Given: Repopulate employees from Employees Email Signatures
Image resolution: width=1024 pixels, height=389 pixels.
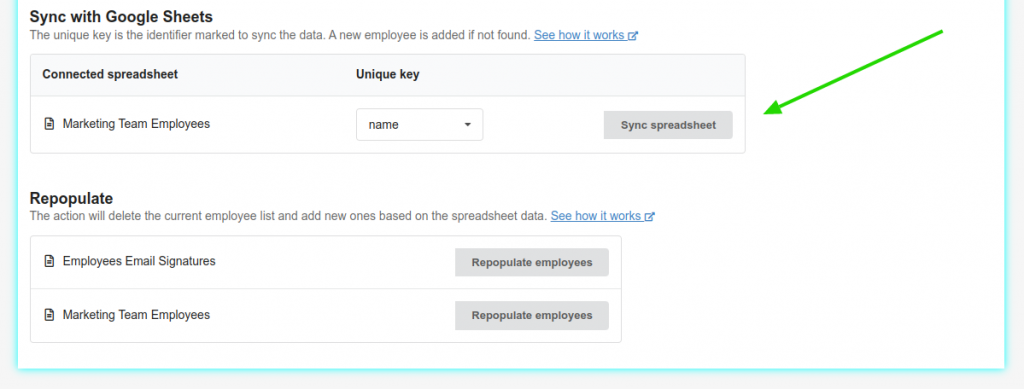Looking at the screenshot, I should click(x=532, y=262).
